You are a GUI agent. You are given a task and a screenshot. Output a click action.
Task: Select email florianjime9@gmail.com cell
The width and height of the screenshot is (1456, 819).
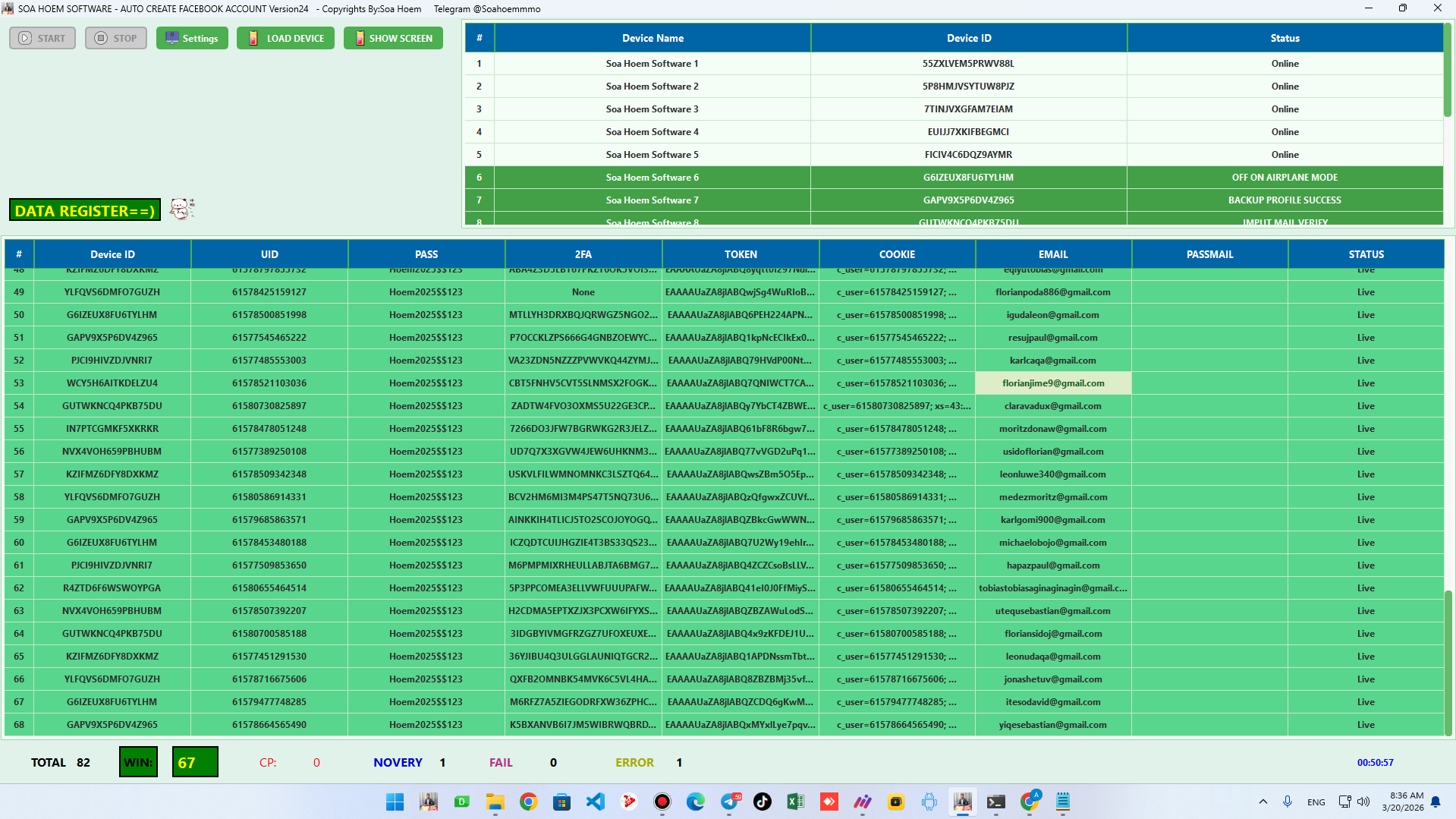click(x=1053, y=383)
